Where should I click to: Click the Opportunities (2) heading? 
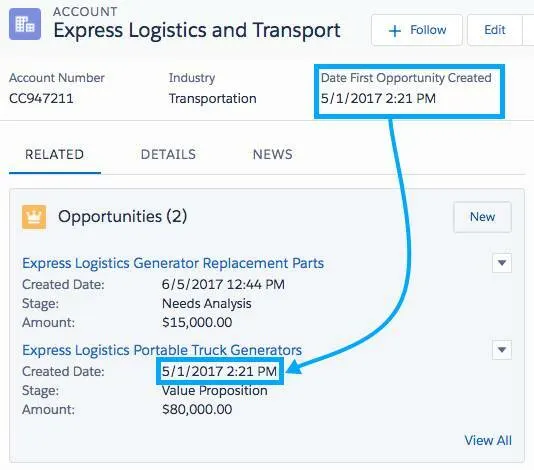pyautogui.click(x=123, y=217)
